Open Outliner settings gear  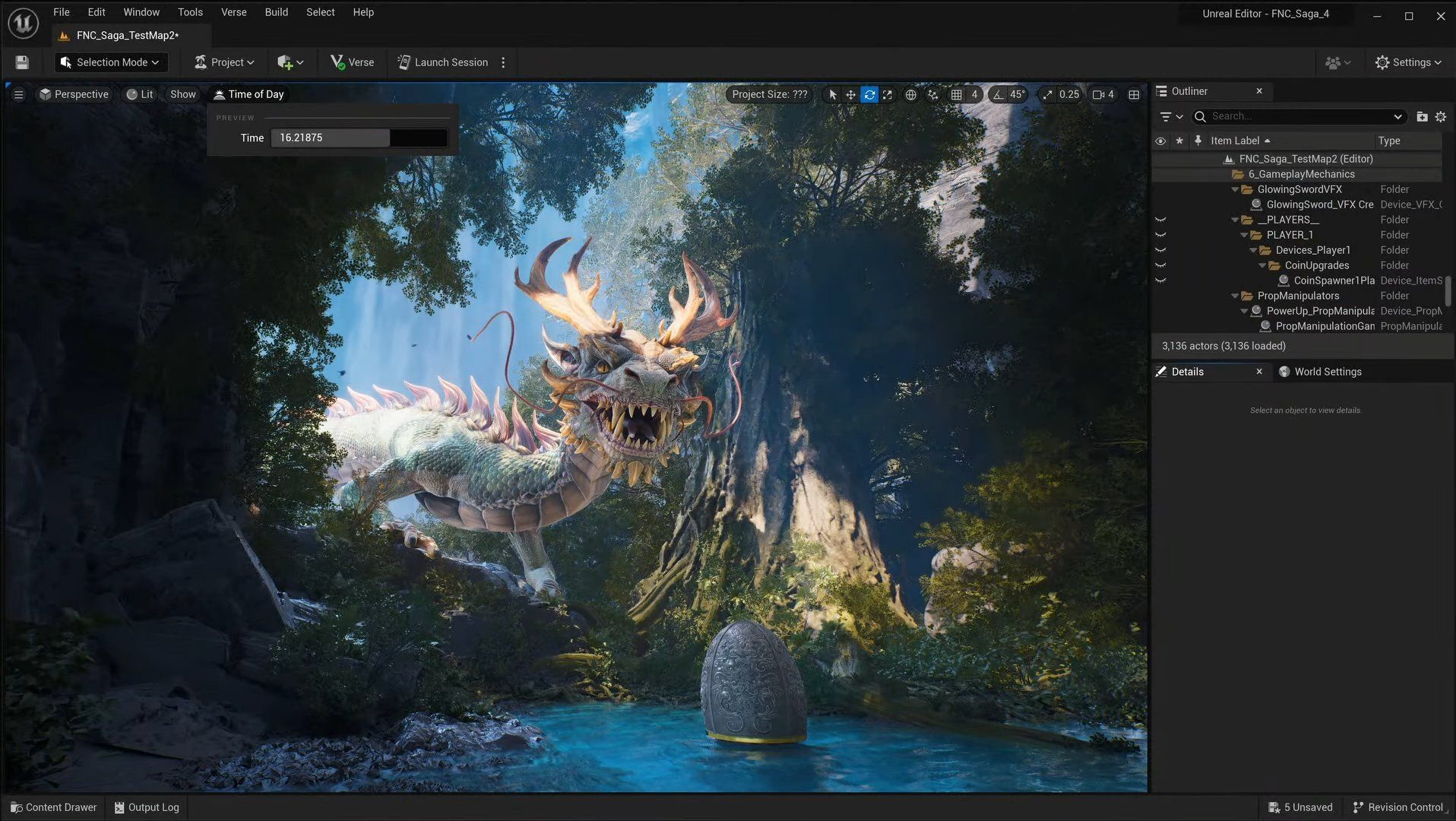[x=1441, y=116]
